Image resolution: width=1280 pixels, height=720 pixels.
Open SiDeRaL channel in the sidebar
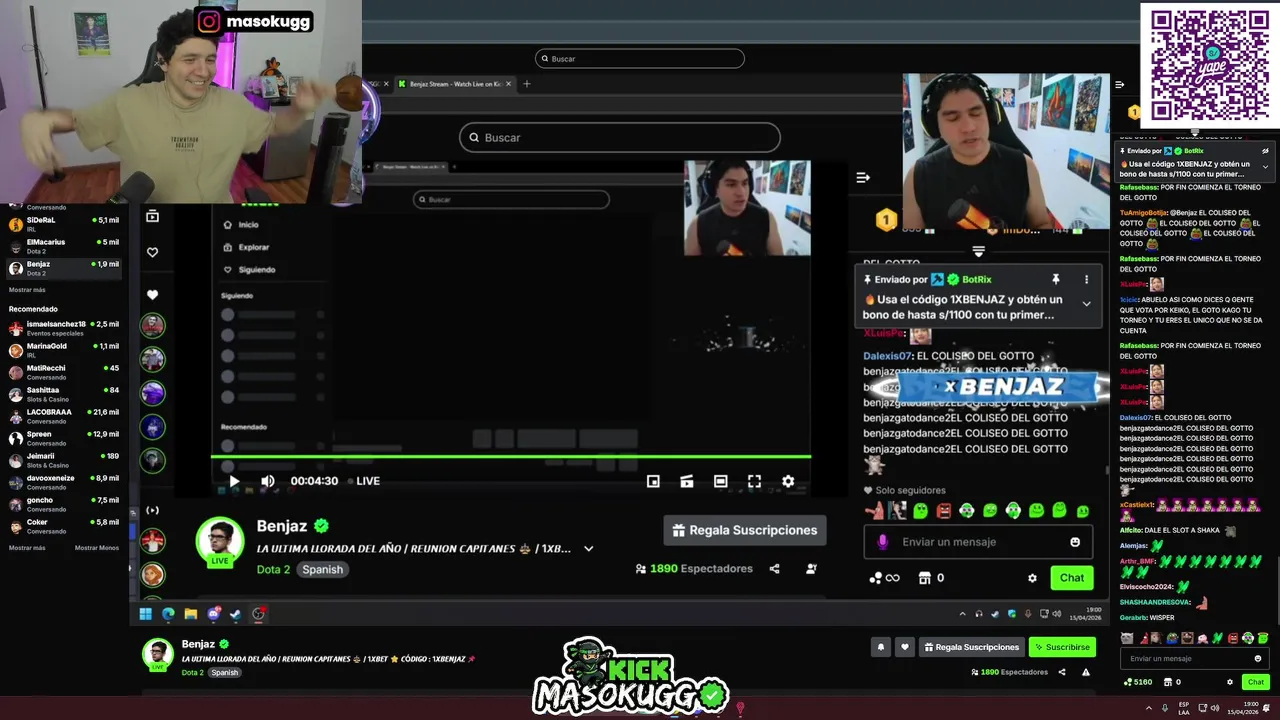pos(65,223)
